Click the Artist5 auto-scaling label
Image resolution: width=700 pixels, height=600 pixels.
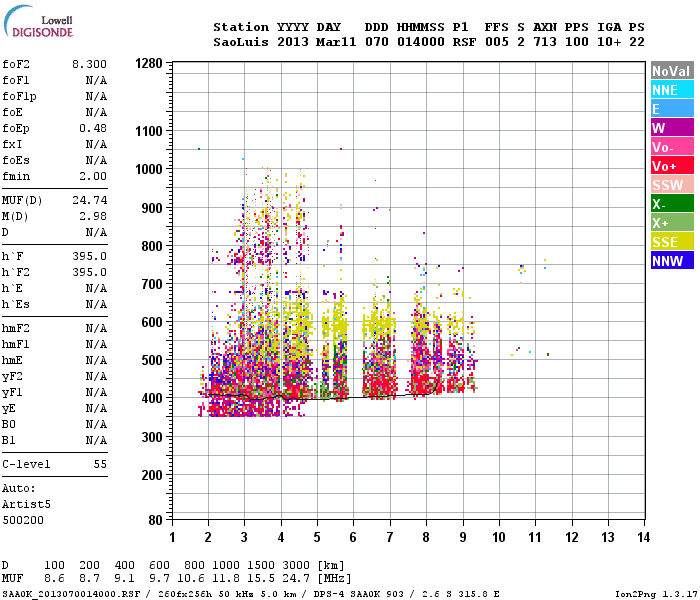tap(26, 504)
